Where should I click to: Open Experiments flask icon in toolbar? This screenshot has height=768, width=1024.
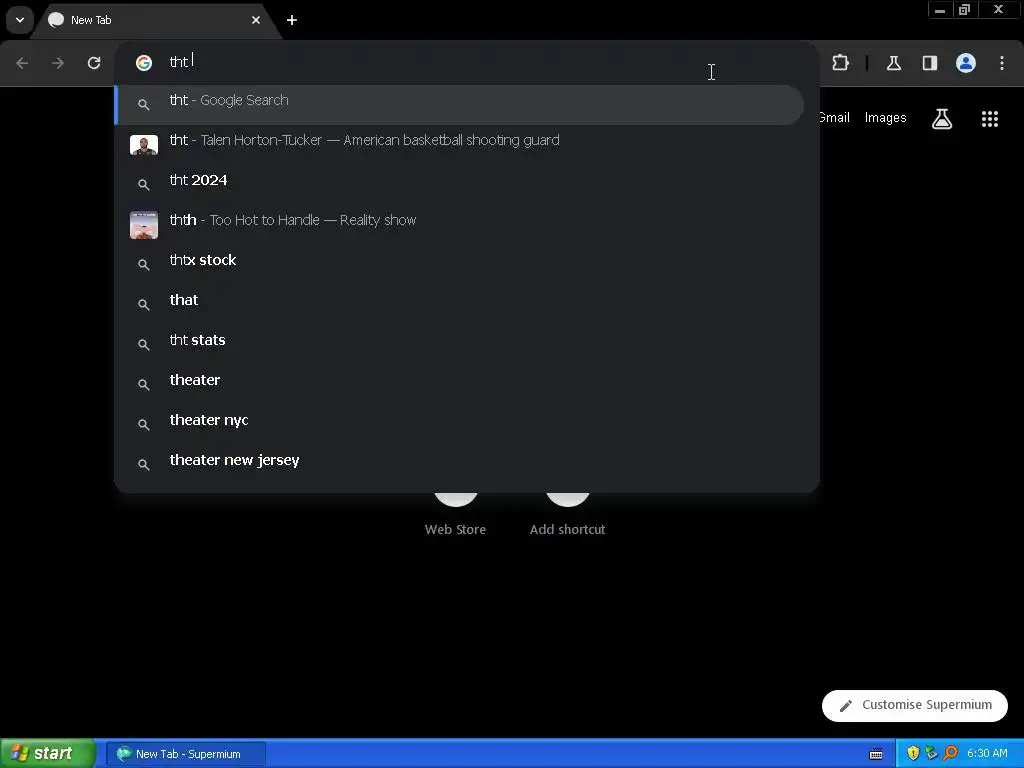[894, 63]
